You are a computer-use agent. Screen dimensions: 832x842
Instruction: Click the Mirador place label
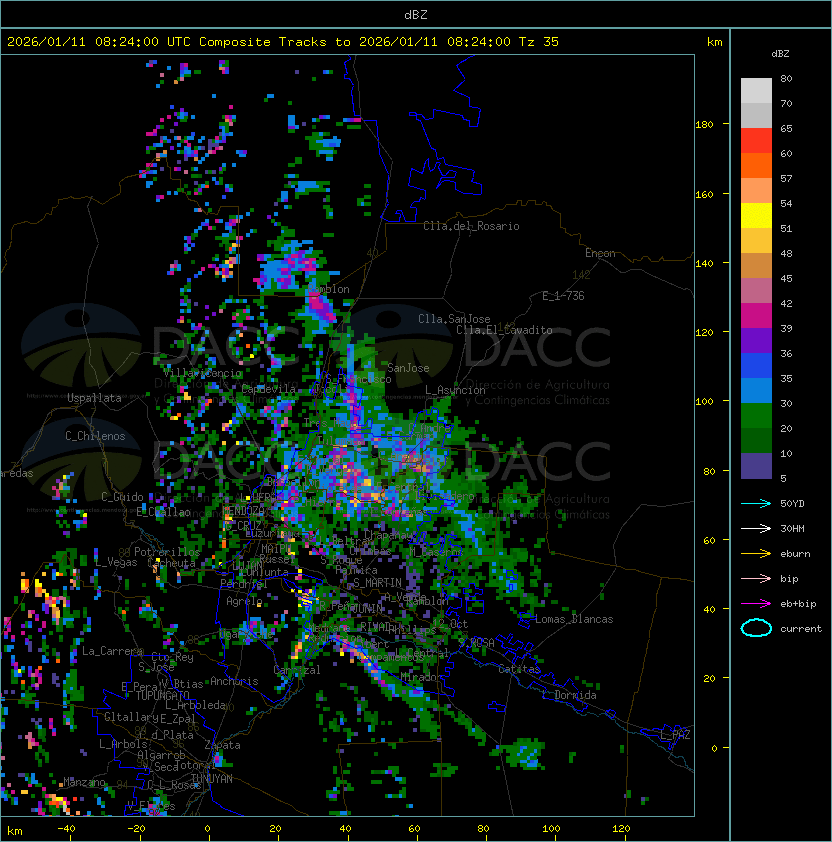click(x=423, y=677)
